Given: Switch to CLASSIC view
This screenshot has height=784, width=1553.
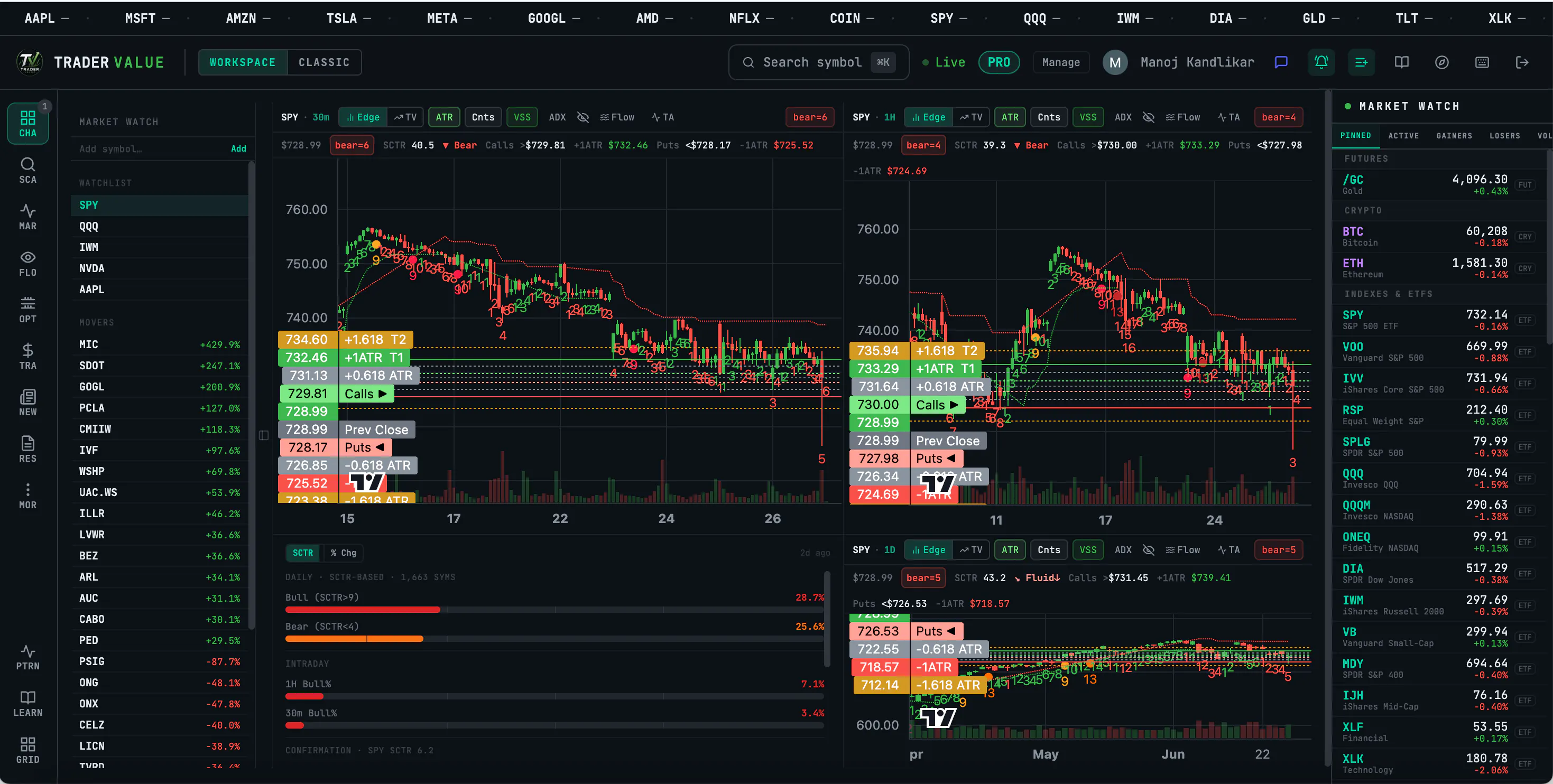Looking at the screenshot, I should (x=325, y=62).
